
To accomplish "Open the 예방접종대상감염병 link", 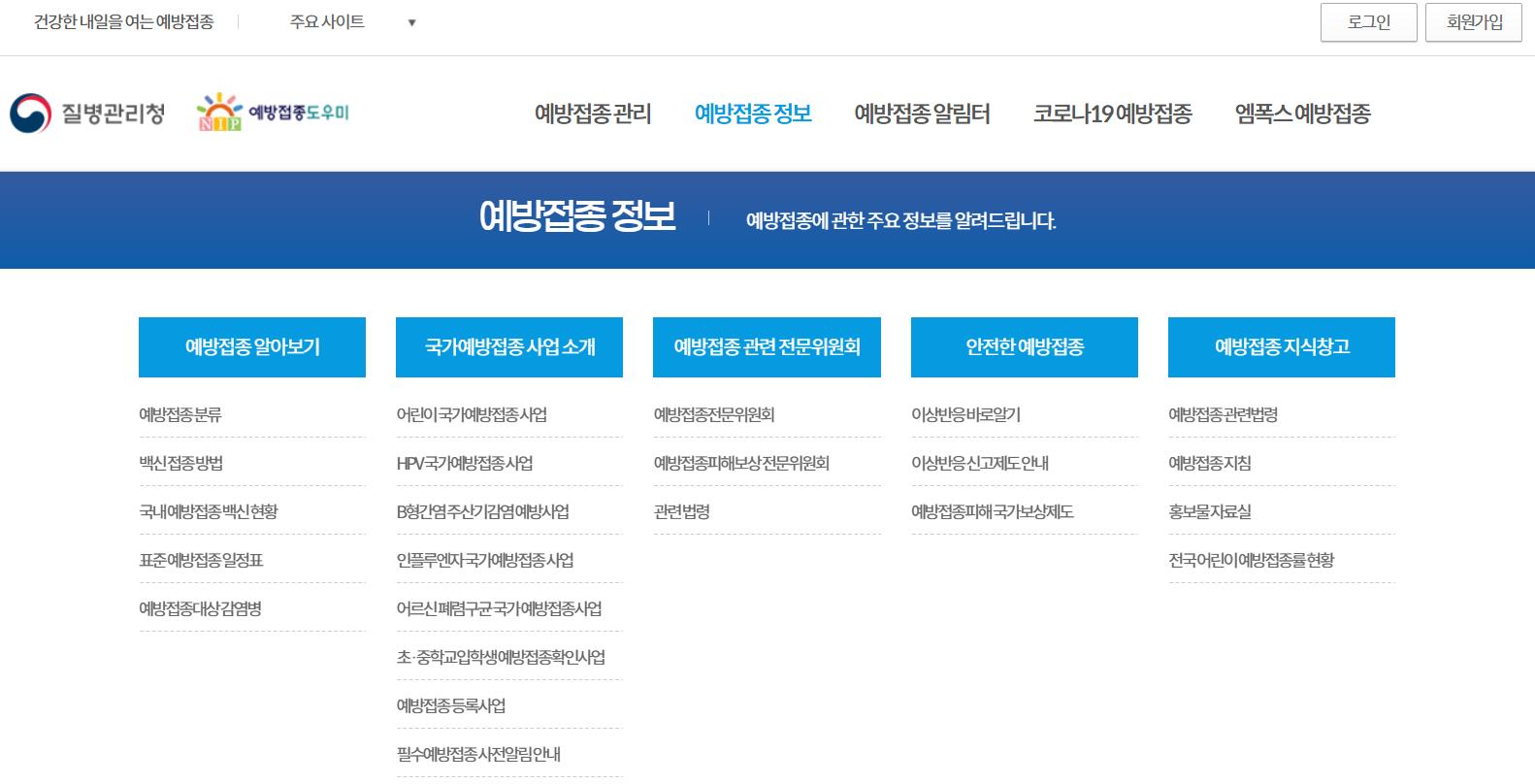I will (x=200, y=609).
